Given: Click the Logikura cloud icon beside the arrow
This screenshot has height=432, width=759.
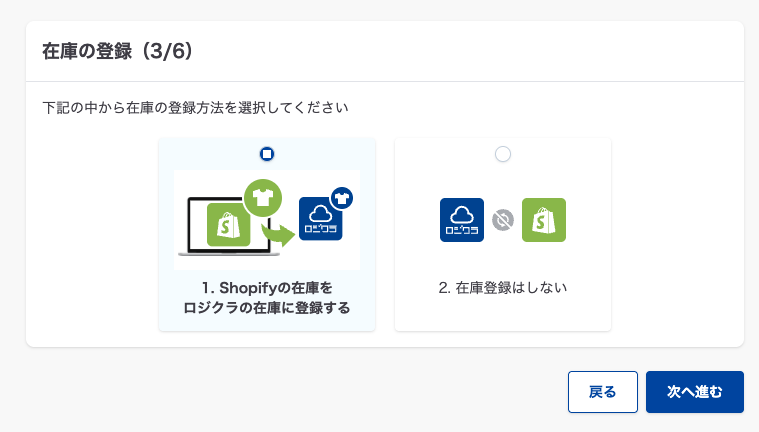Looking at the screenshot, I should tap(321, 220).
